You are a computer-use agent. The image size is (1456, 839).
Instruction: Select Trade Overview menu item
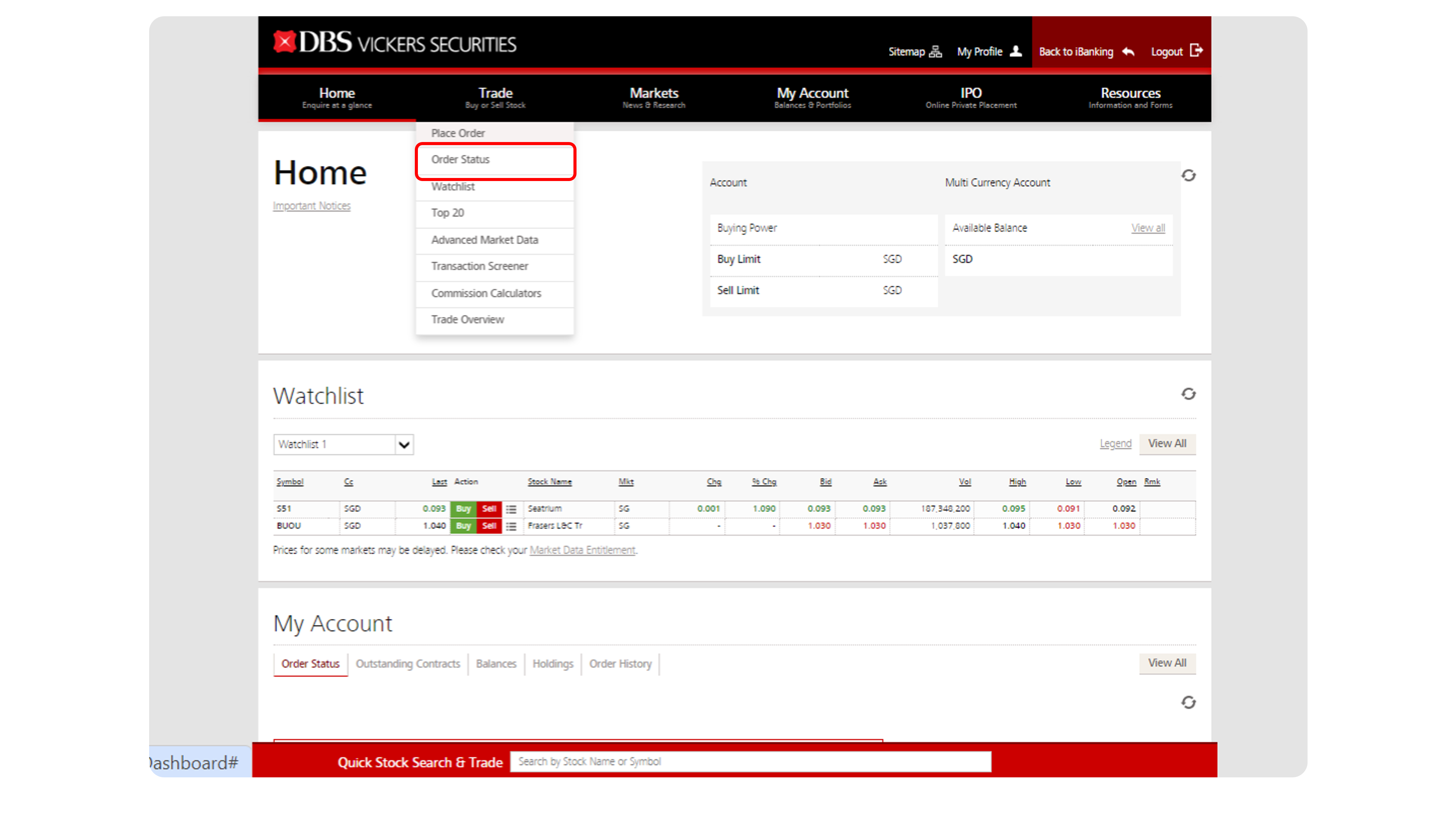pyautogui.click(x=495, y=320)
